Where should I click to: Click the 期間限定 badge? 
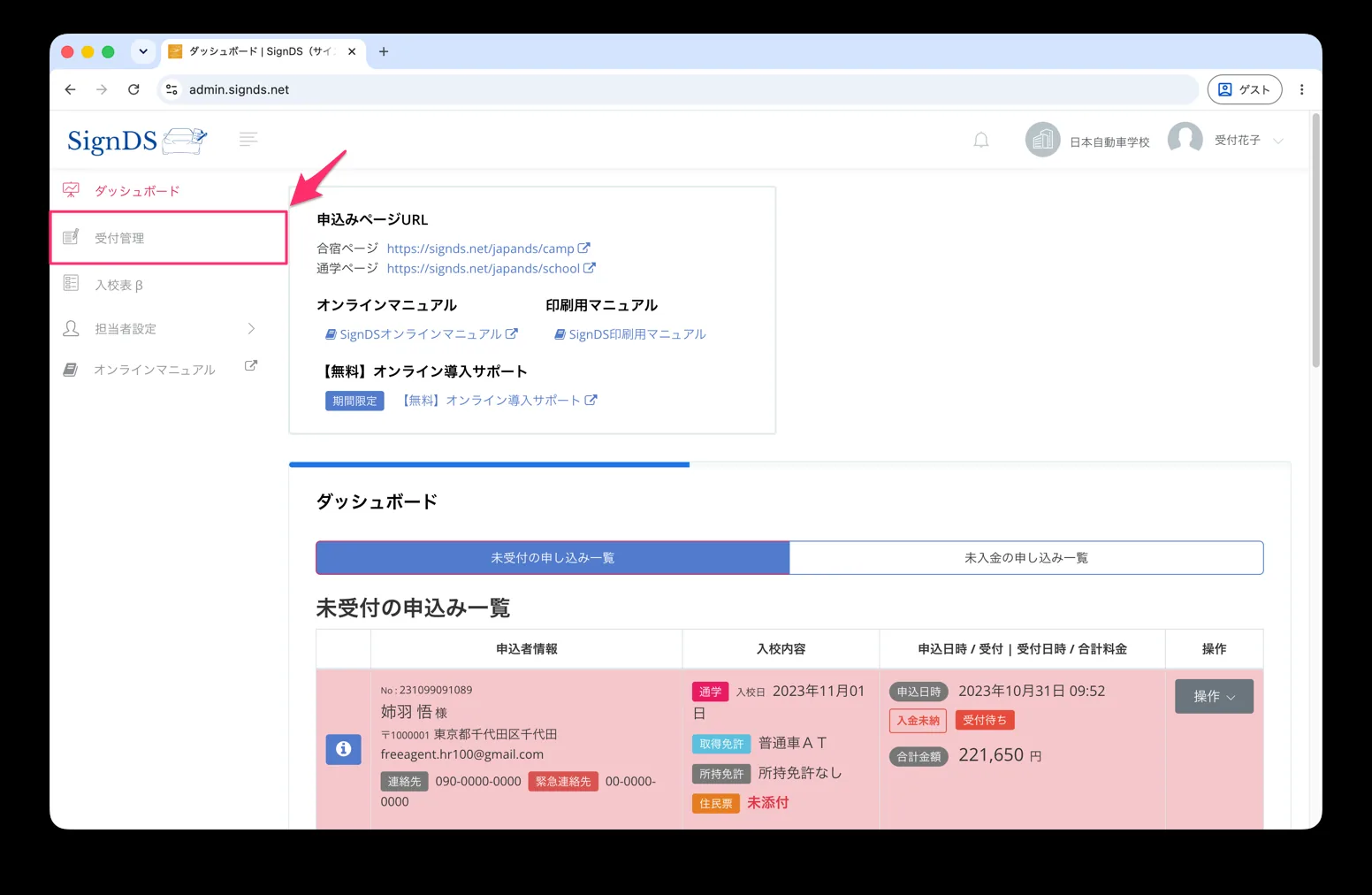[354, 401]
